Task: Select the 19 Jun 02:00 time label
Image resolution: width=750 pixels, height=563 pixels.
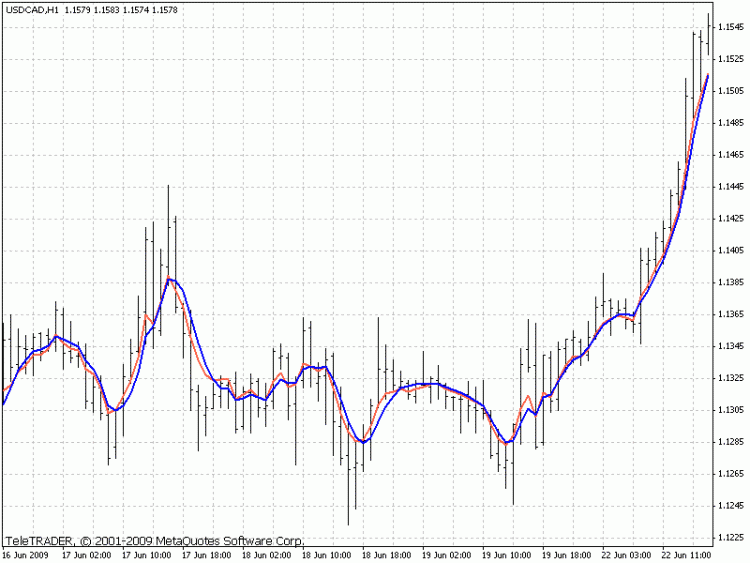Action: click(447, 555)
